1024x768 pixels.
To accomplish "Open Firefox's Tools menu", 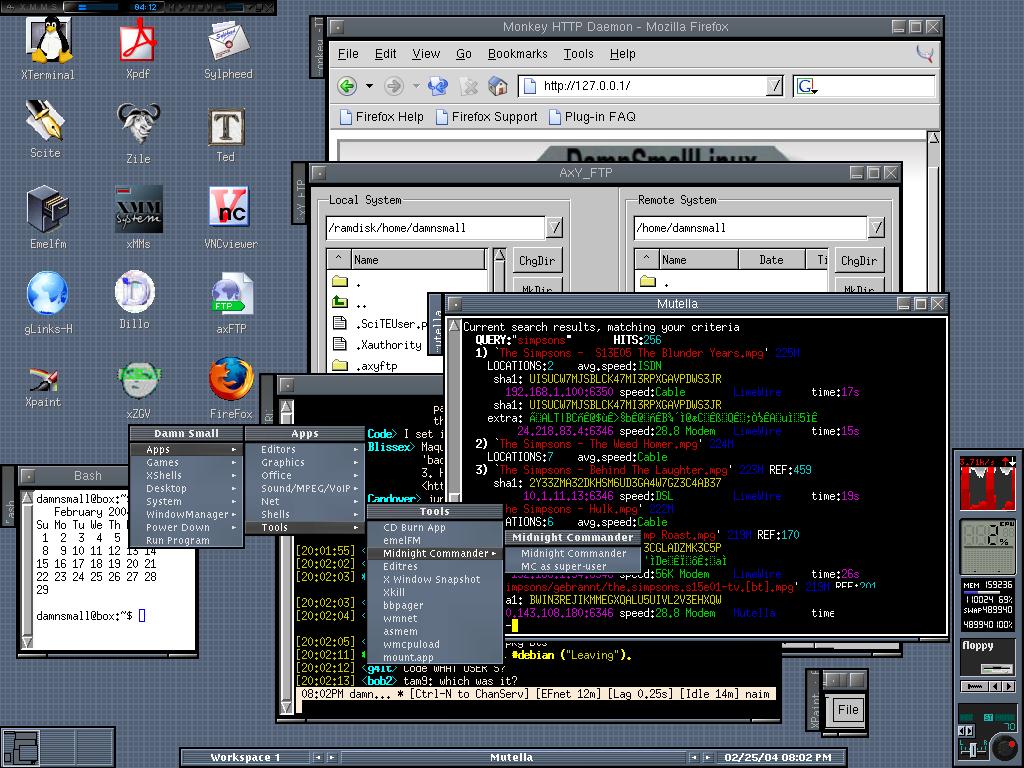I will [579, 54].
